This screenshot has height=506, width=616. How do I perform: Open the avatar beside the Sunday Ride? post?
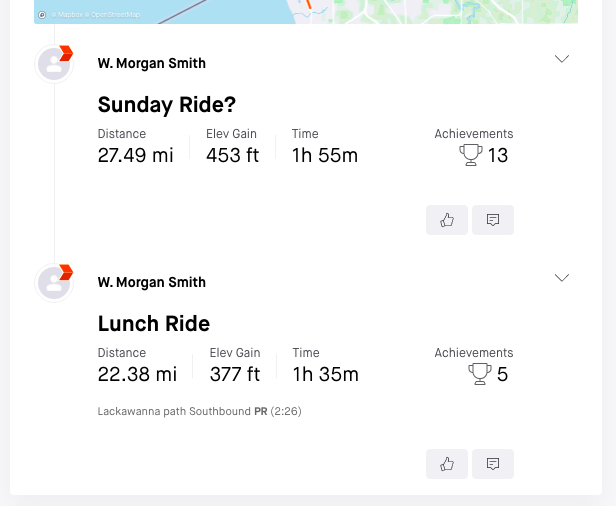pyautogui.click(x=54, y=64)
